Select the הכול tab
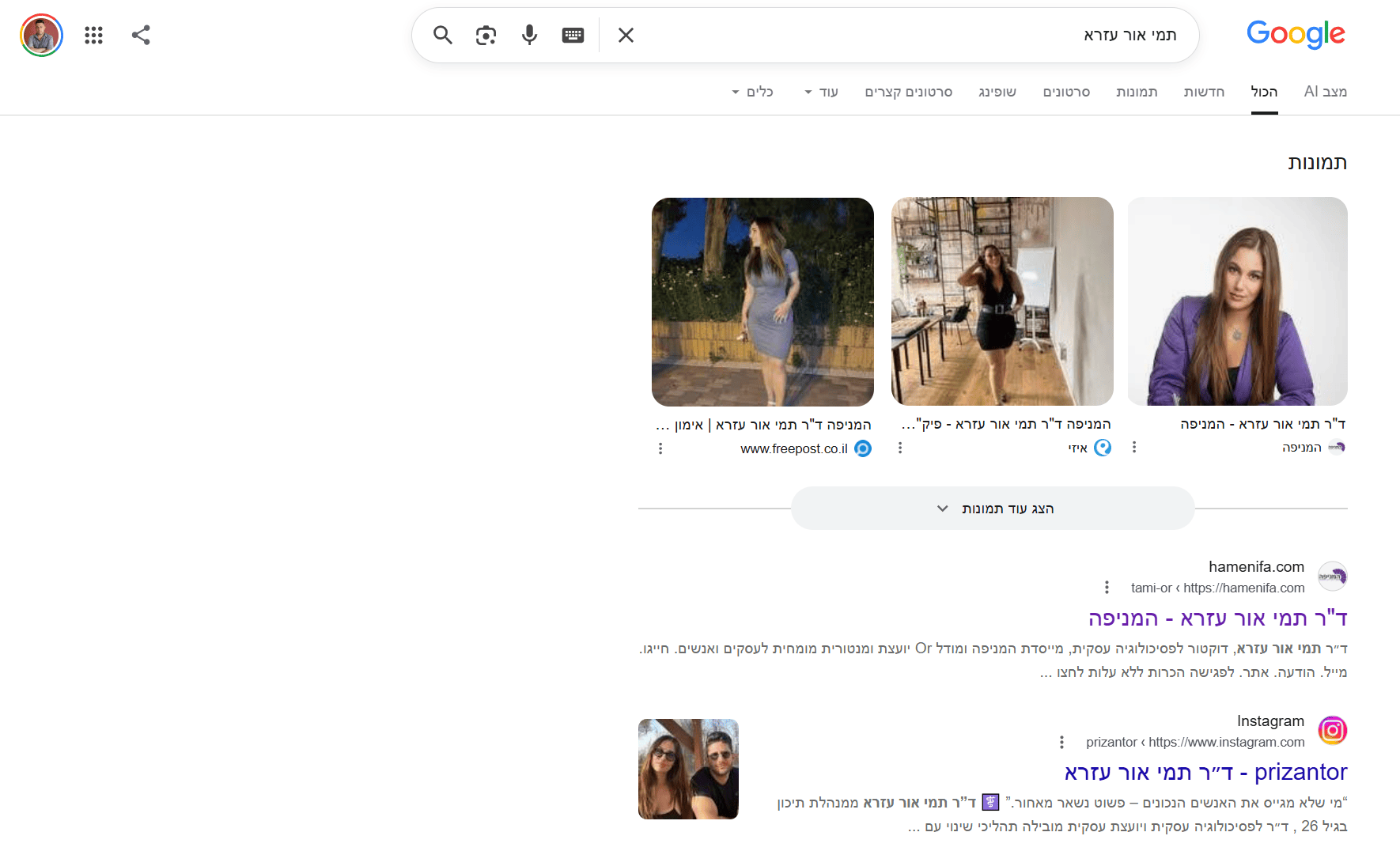Viewport: 1400px width, 851px height. click(1264, 92)
